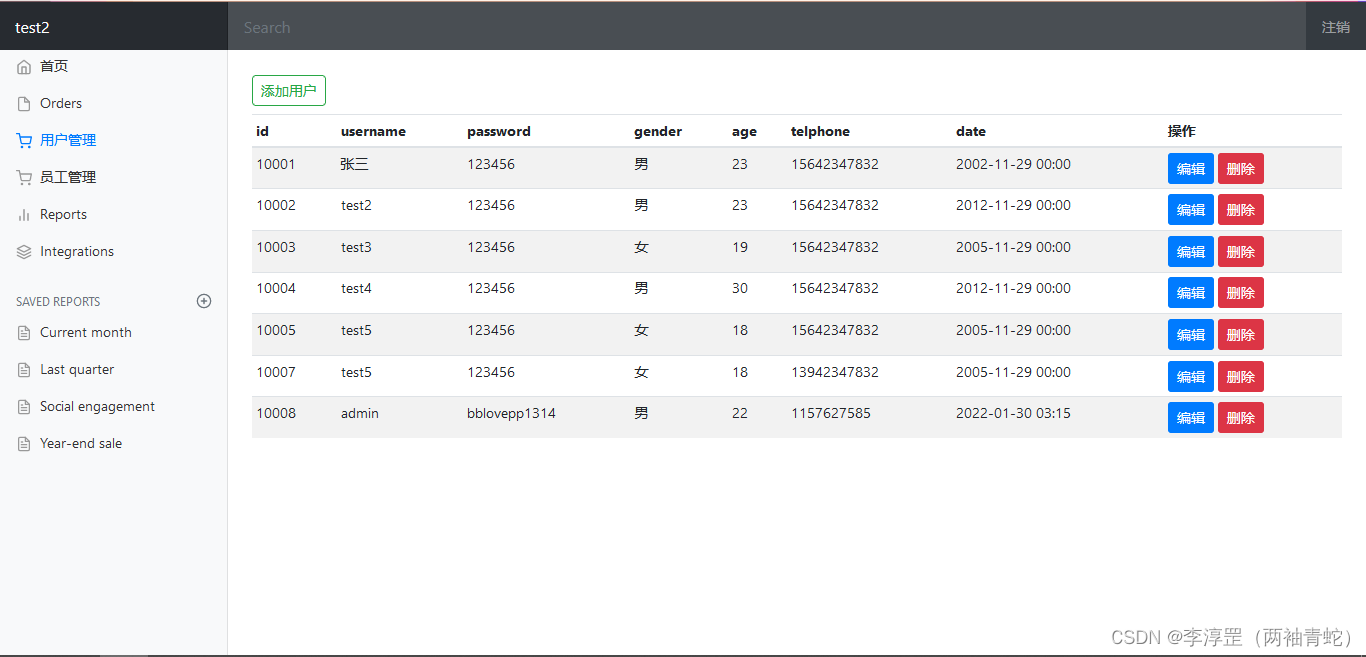
Task: Click the SAVED REPORTS heading
Action: click(x=58, y=301)
